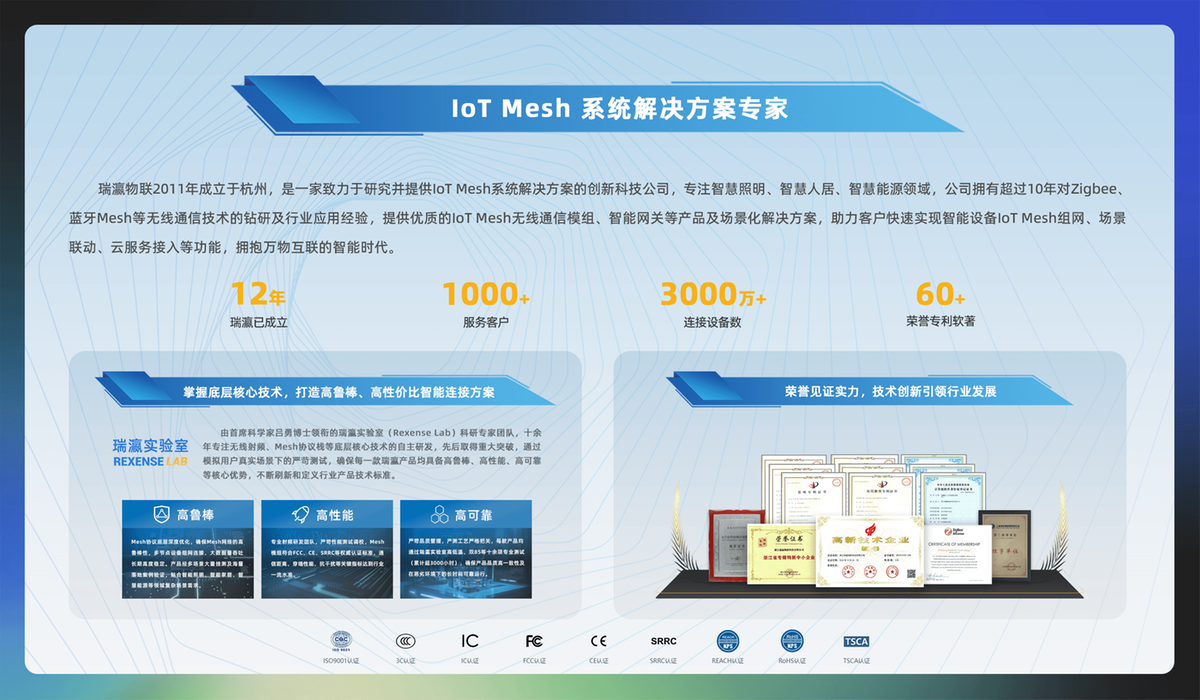1200x700 pixels.
Task: Click the TSCA certification logo
Action: (856, 641)
